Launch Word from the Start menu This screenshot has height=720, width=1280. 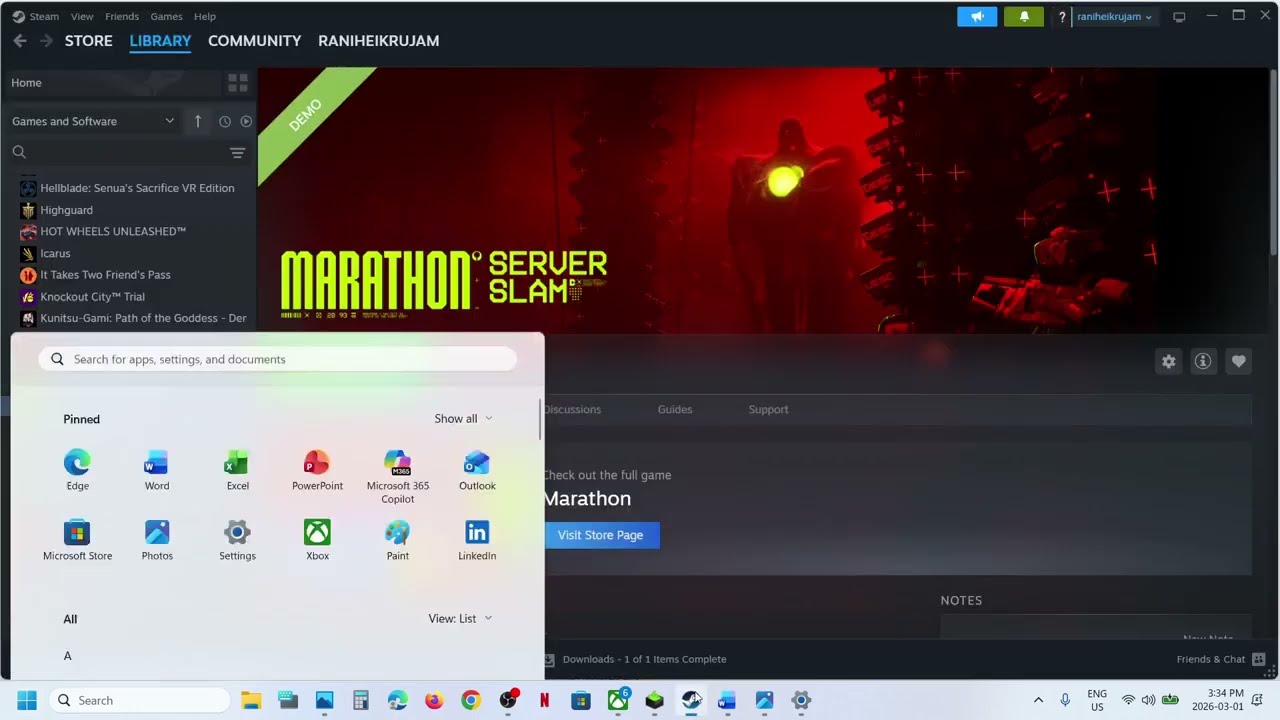click(x=157, y=471)
